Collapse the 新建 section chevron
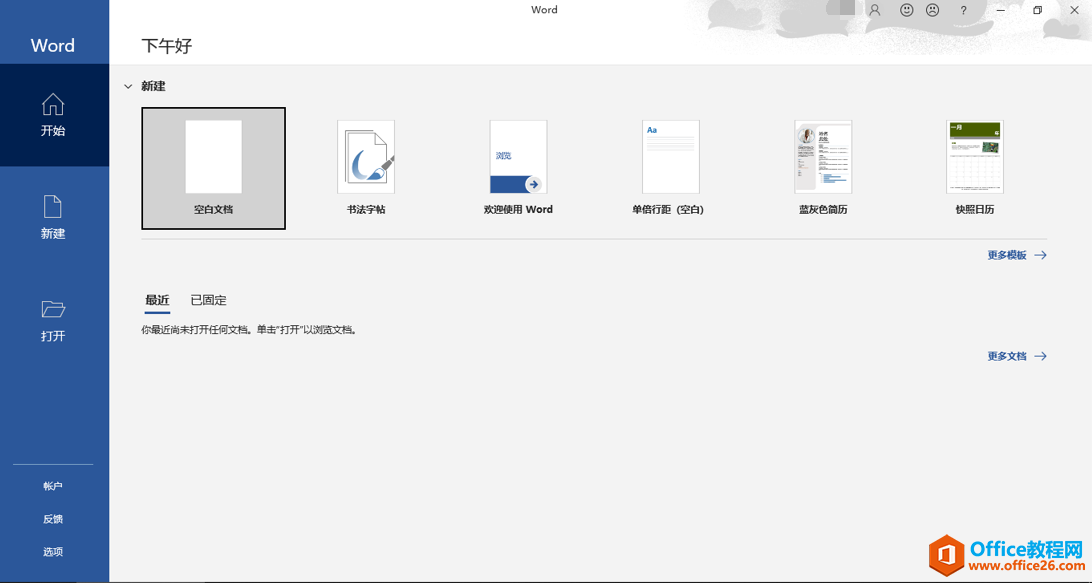Image resolution: width=1092 pixels, height=583 pixels. tap(128, 87)
